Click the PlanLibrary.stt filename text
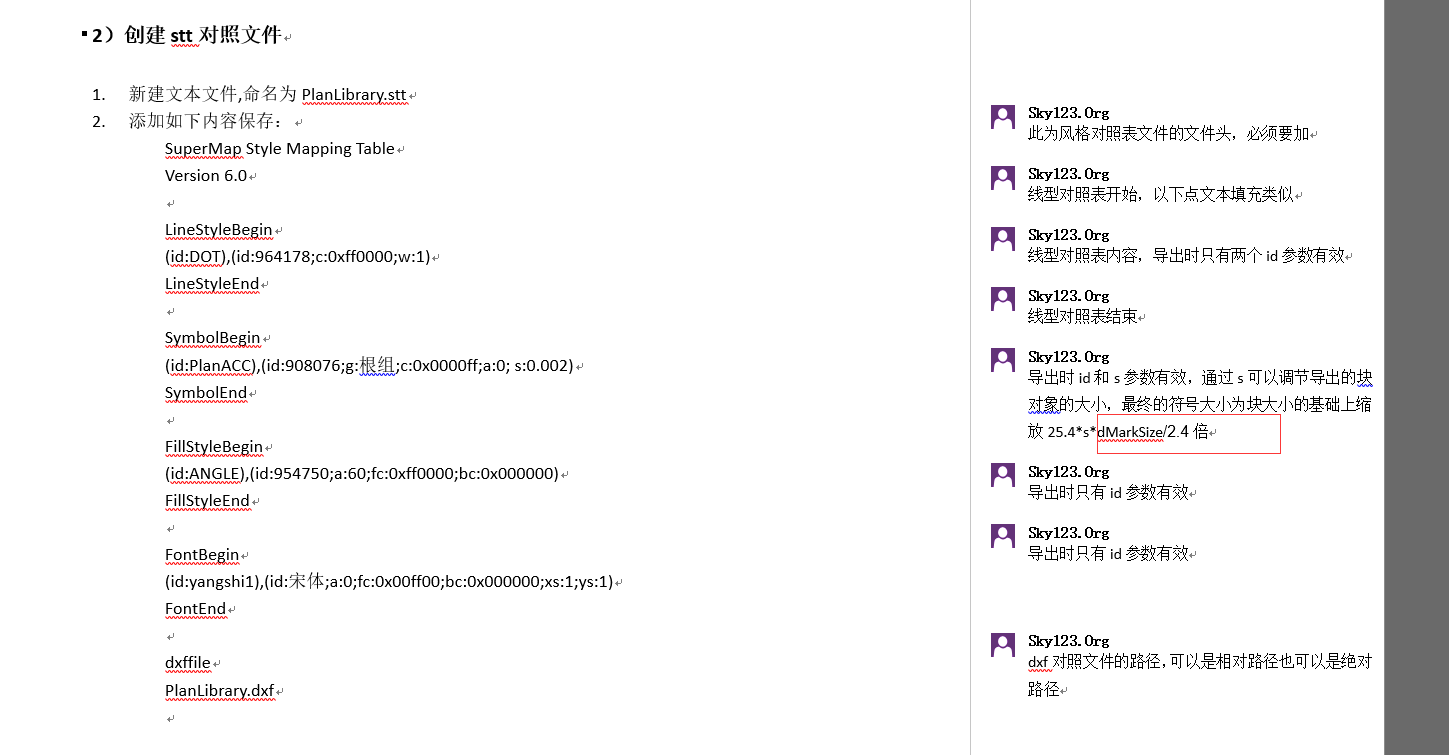Image resolution: width=1449 pixels, height=755 pixels. click(354, 95)
